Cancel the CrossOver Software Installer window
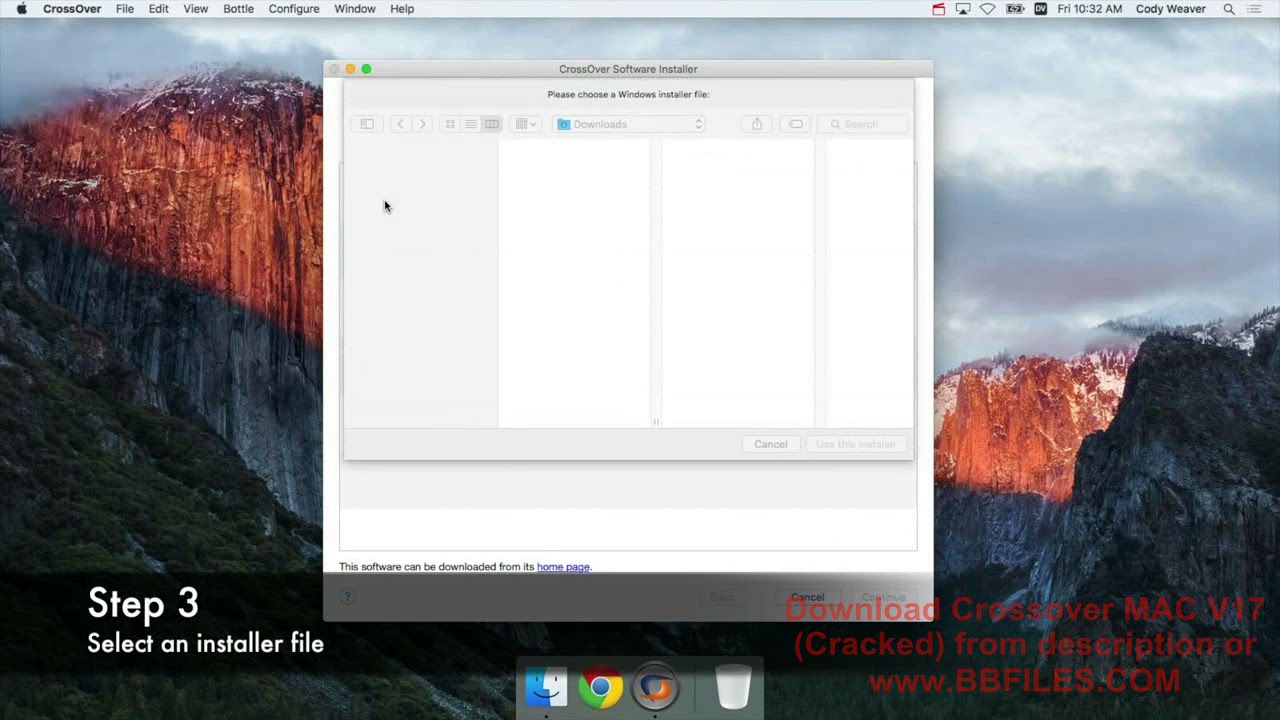Viewport: 1280px width, 720px height. [807, 597]
